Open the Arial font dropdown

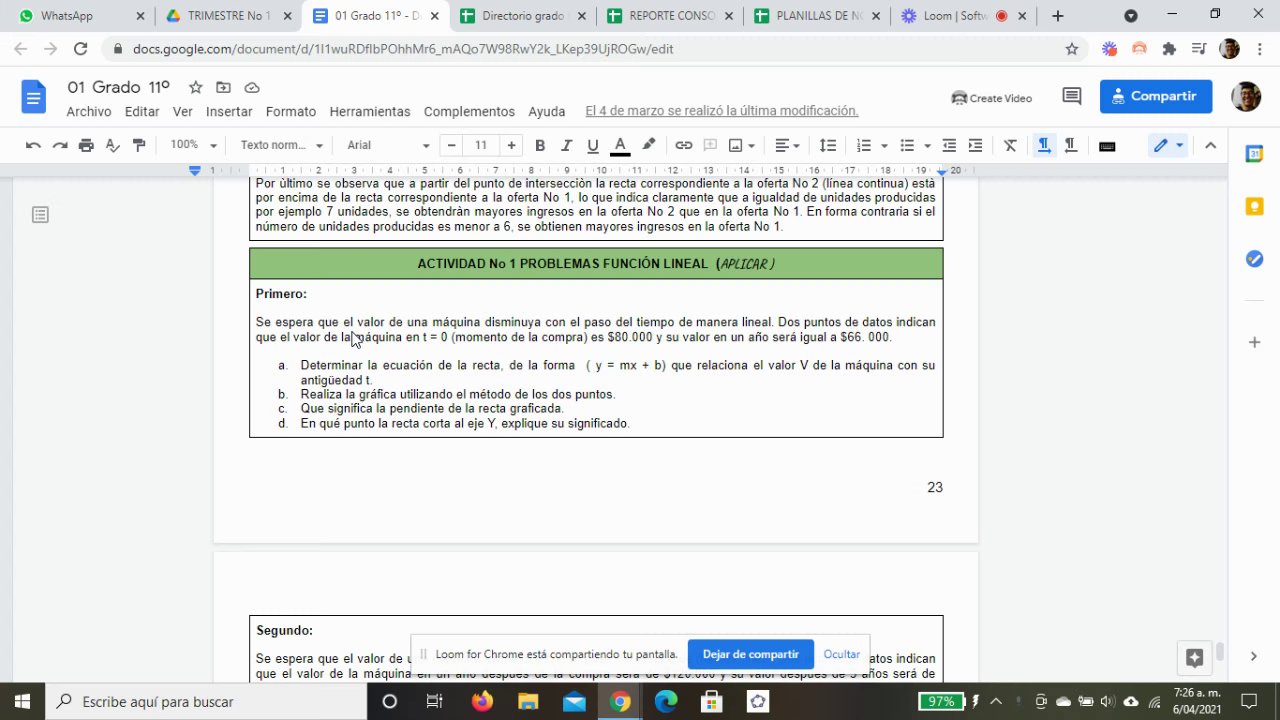click(x=388, y=146)
